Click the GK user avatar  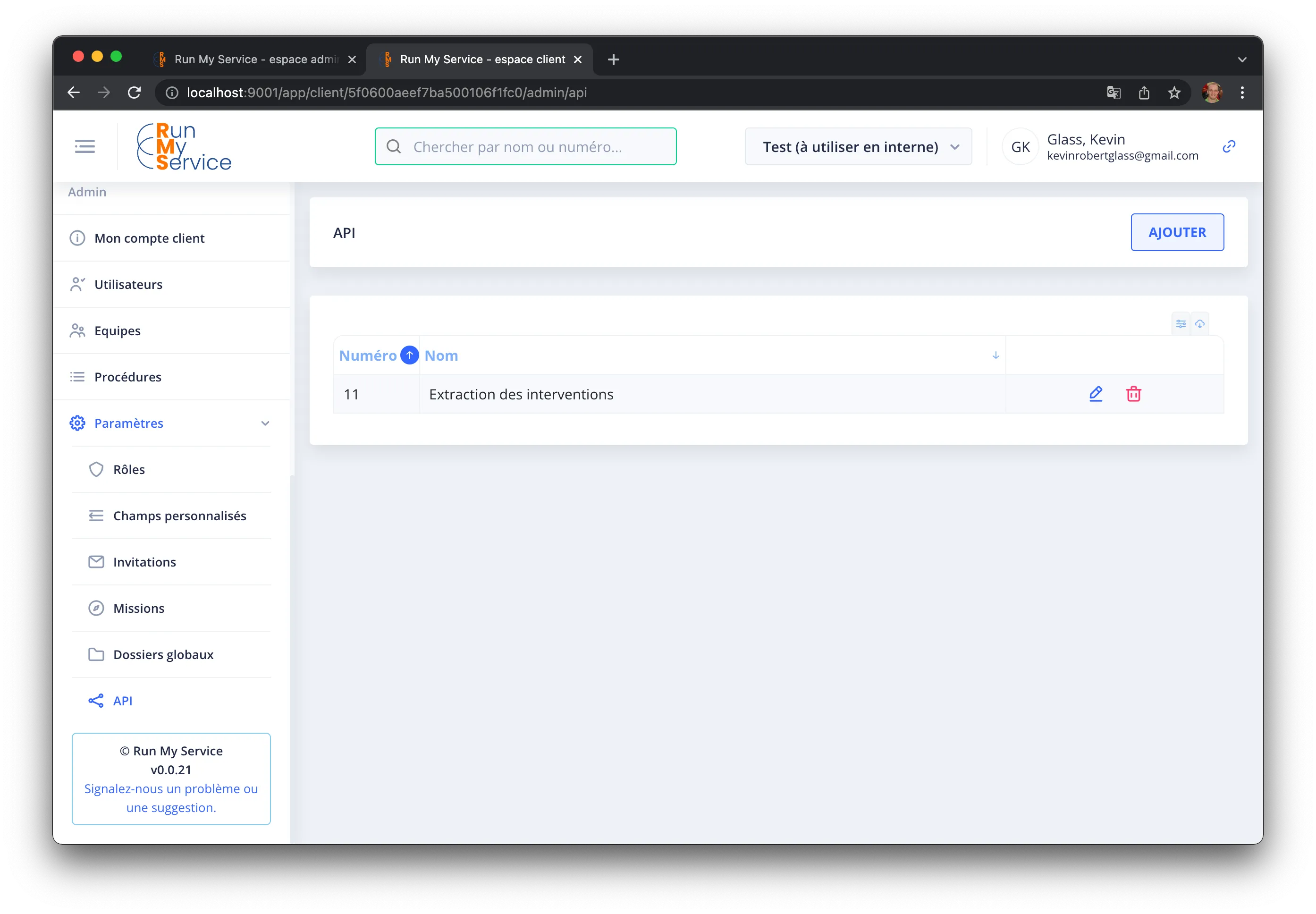[x=1020, y=147]
